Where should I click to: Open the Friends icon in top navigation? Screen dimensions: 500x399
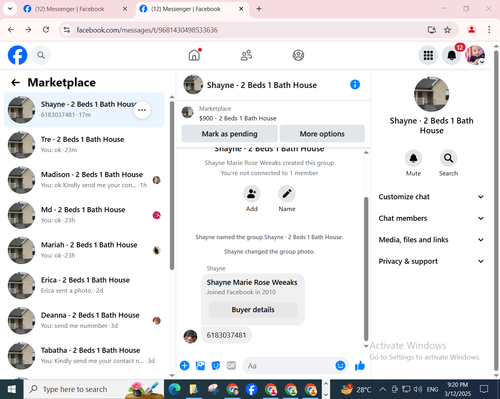pos(246,55)
